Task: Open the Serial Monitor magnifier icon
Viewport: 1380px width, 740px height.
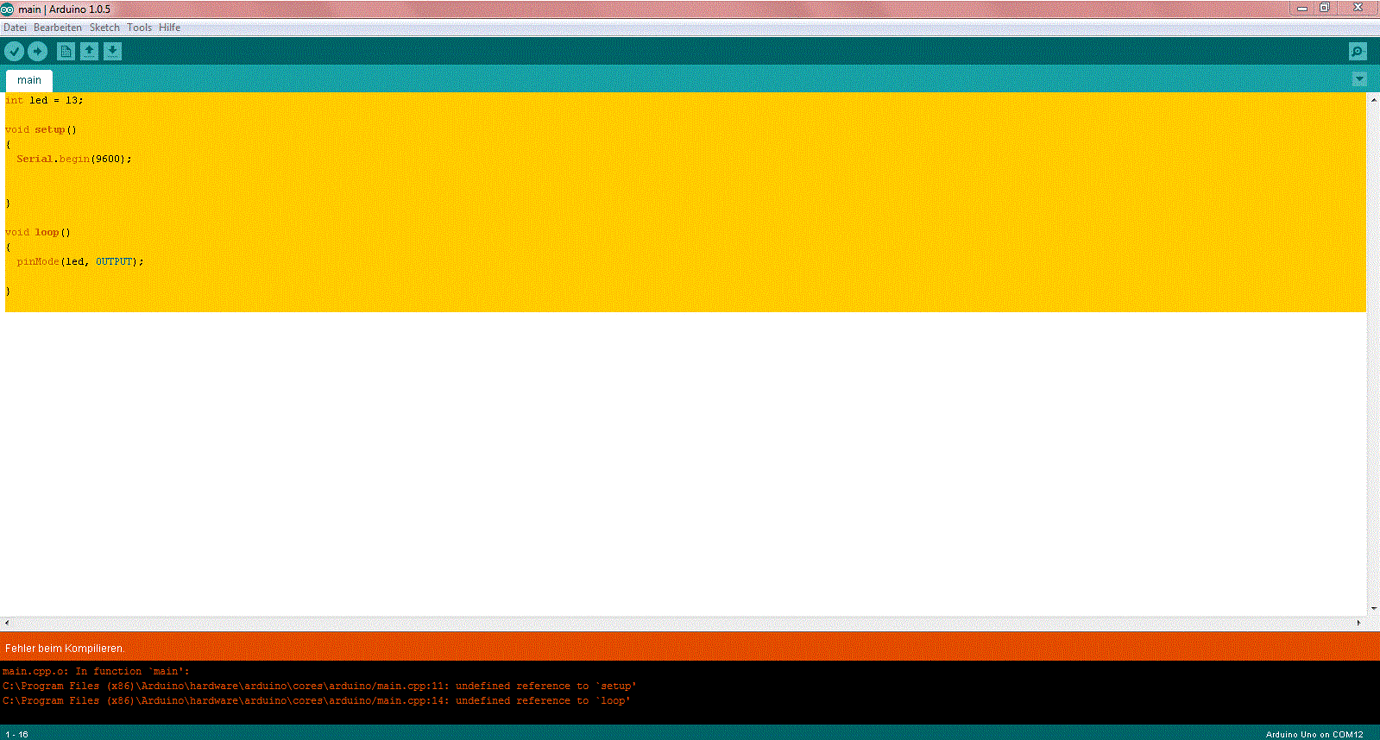Action: (1357, 50)
